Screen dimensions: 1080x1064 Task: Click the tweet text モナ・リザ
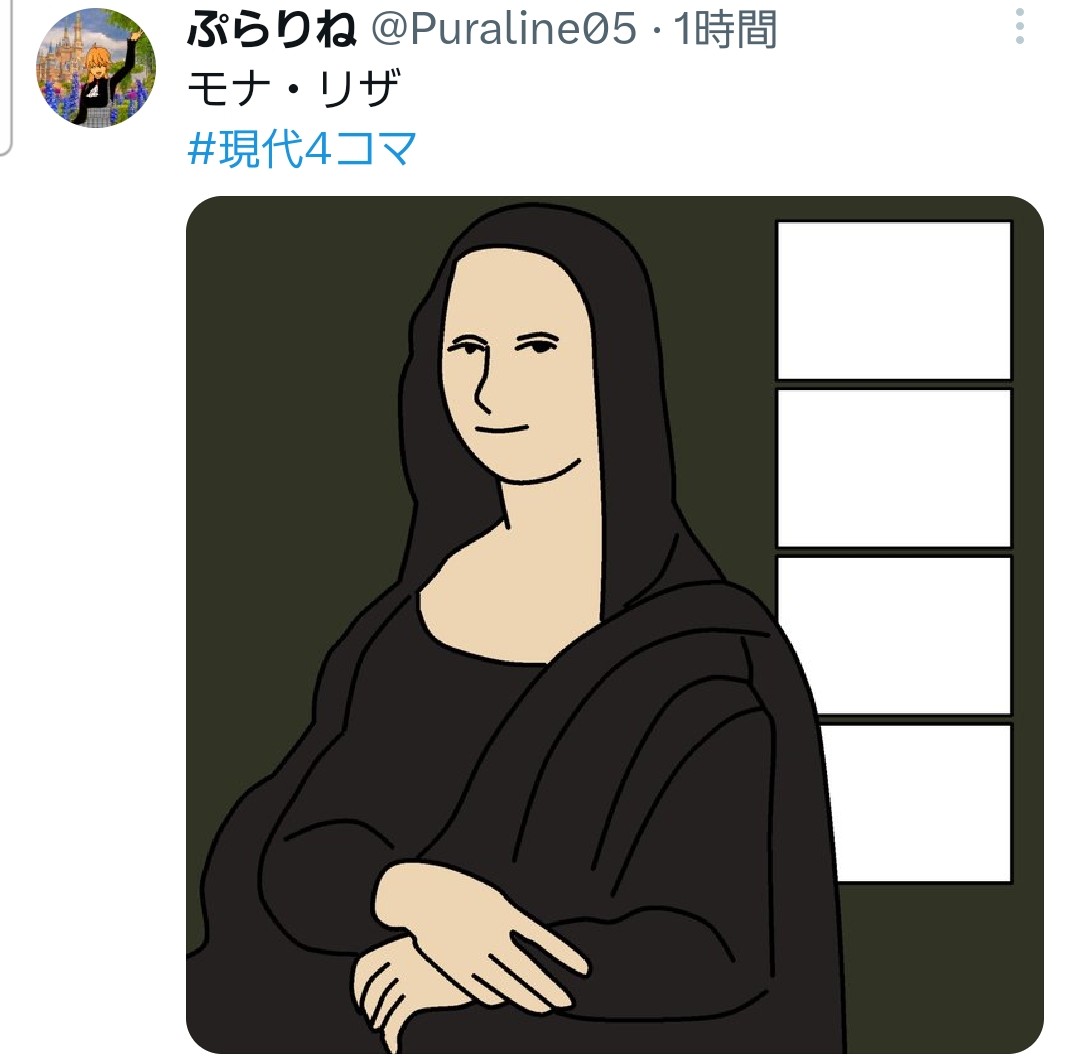coord(293,89)
